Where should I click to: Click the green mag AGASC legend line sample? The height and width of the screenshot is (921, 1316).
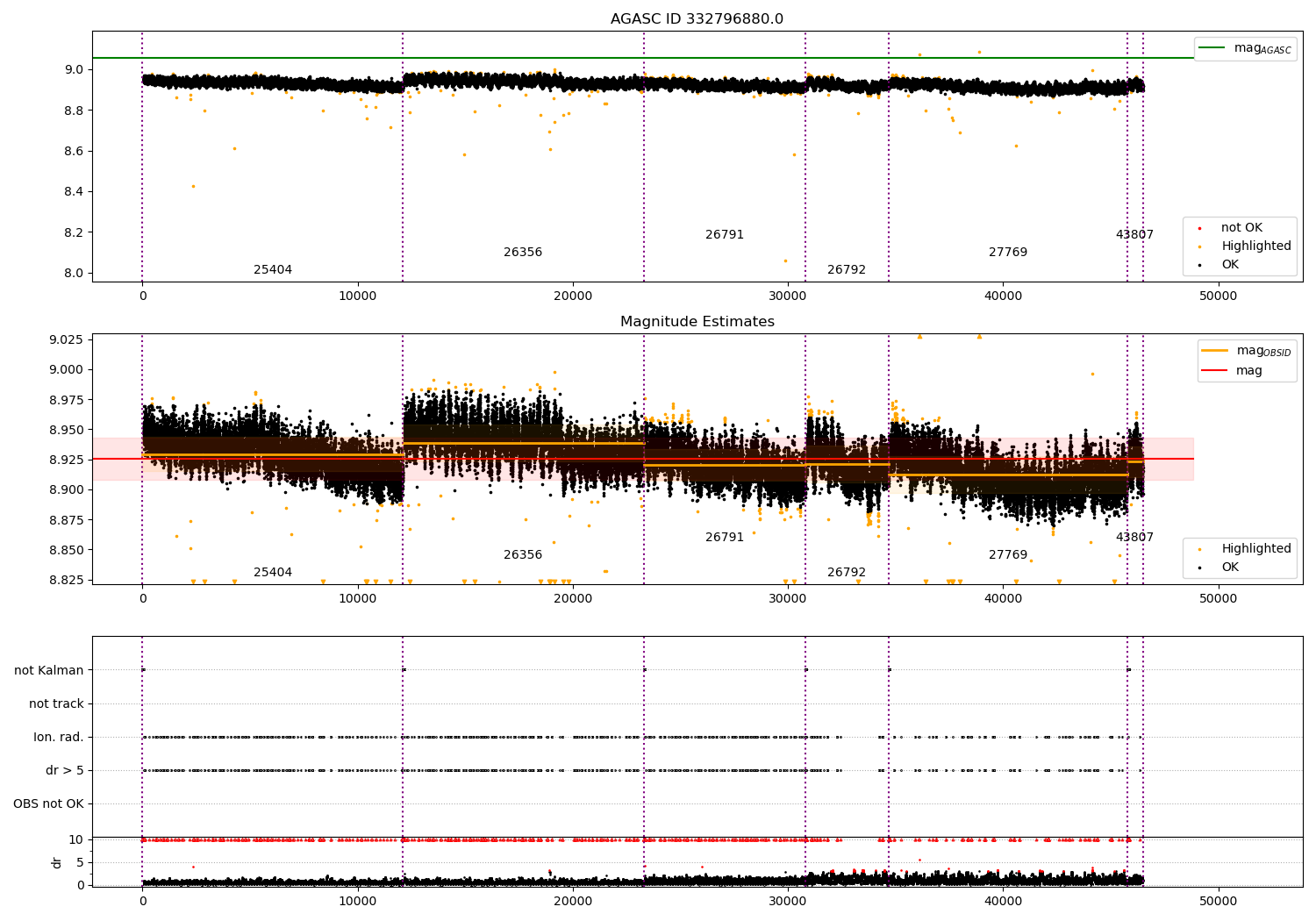1212,48
